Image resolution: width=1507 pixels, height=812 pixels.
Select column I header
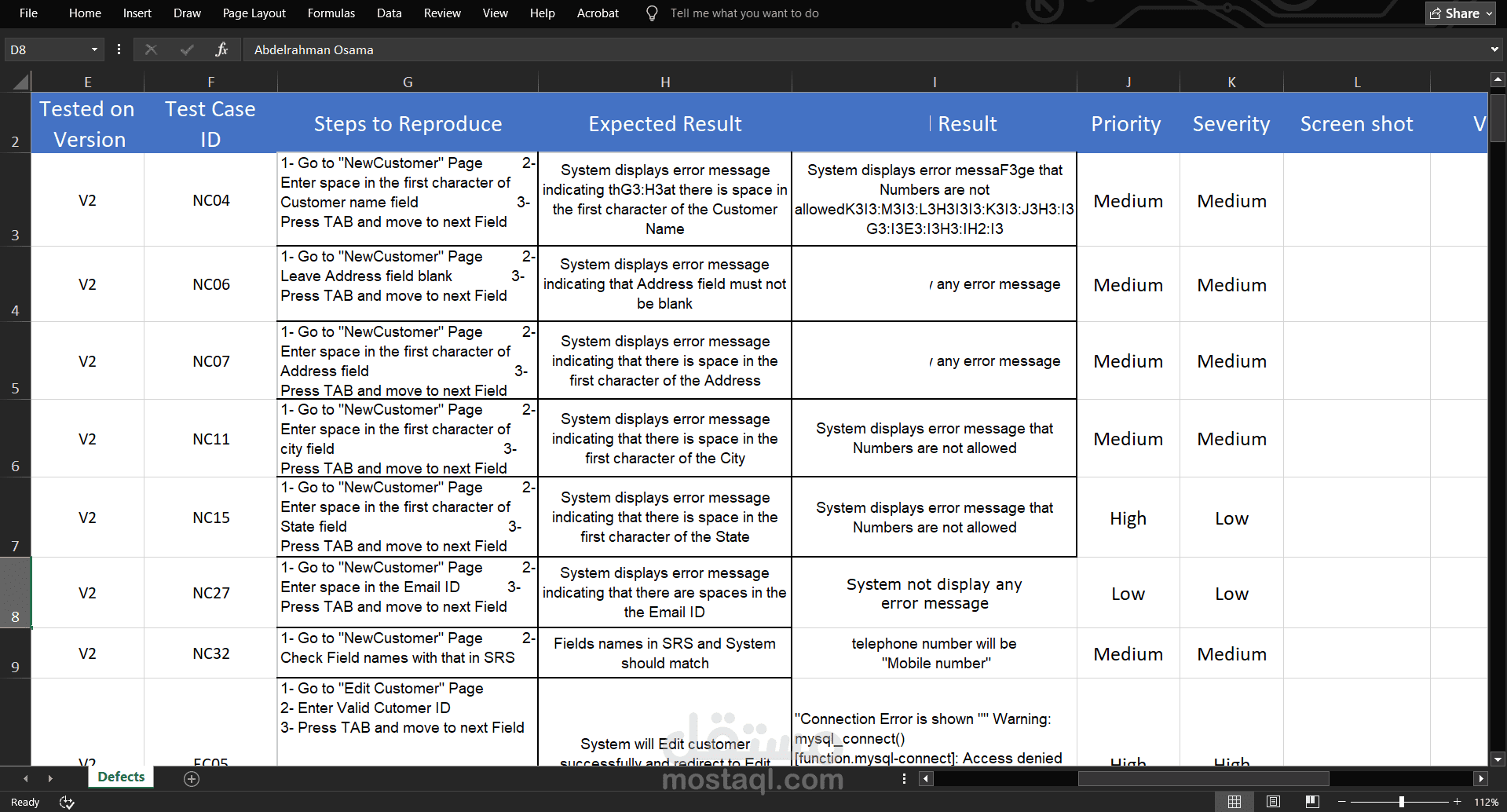pyautogui.click(x=935, y=82)
